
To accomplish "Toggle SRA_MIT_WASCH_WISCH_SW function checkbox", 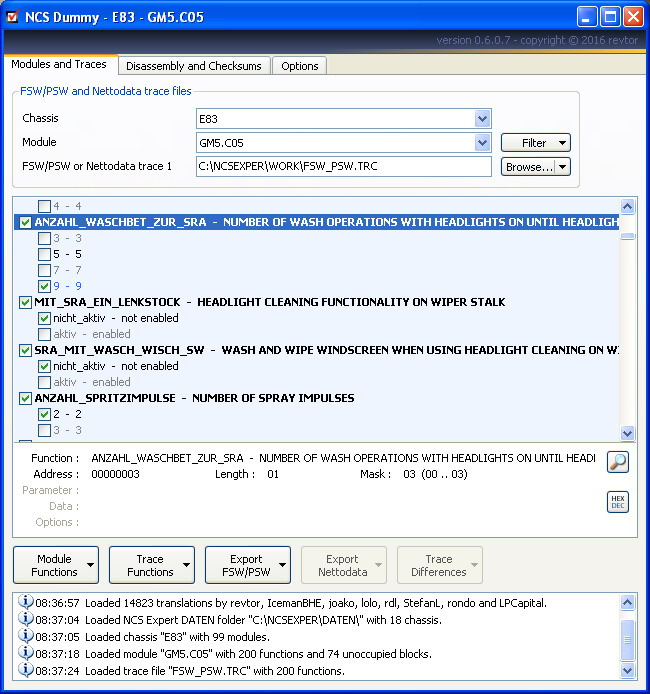I will (x=25, y=350).
